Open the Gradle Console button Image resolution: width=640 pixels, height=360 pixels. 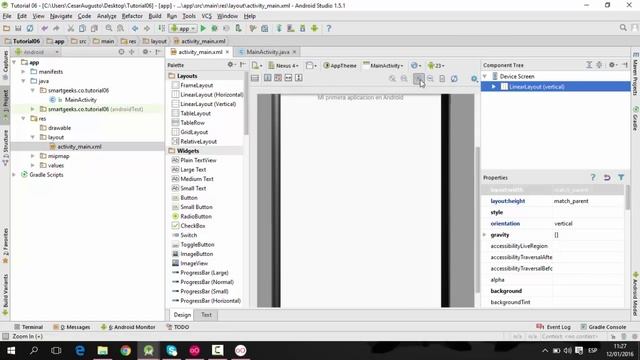[603, 327]
